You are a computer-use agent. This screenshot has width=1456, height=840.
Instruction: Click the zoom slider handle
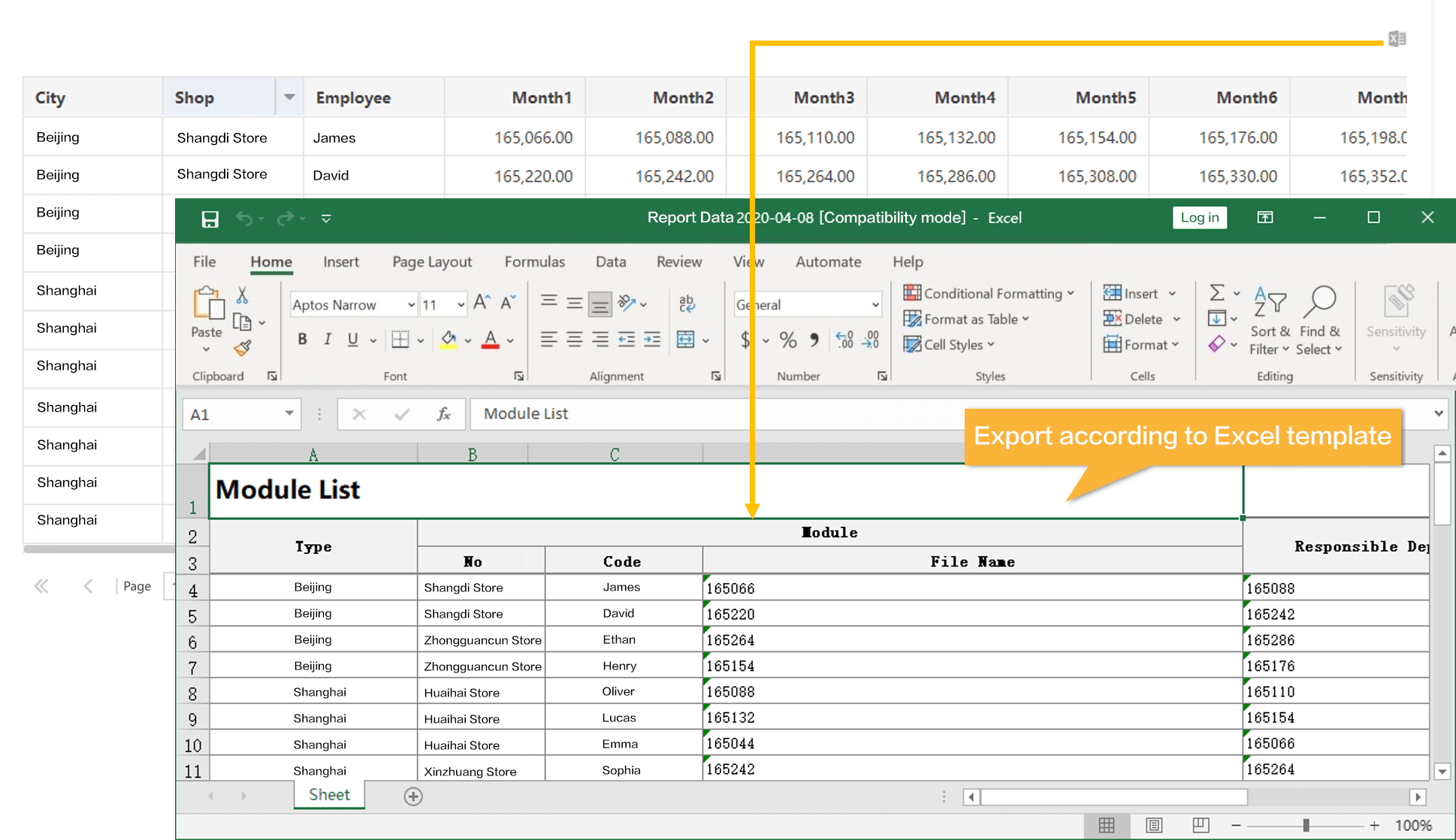pos(1306,826)
